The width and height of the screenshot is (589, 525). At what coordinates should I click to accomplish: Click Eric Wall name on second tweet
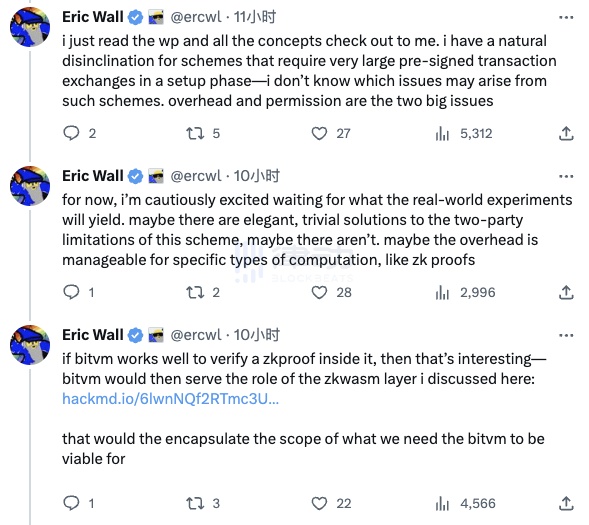(93, 176)
